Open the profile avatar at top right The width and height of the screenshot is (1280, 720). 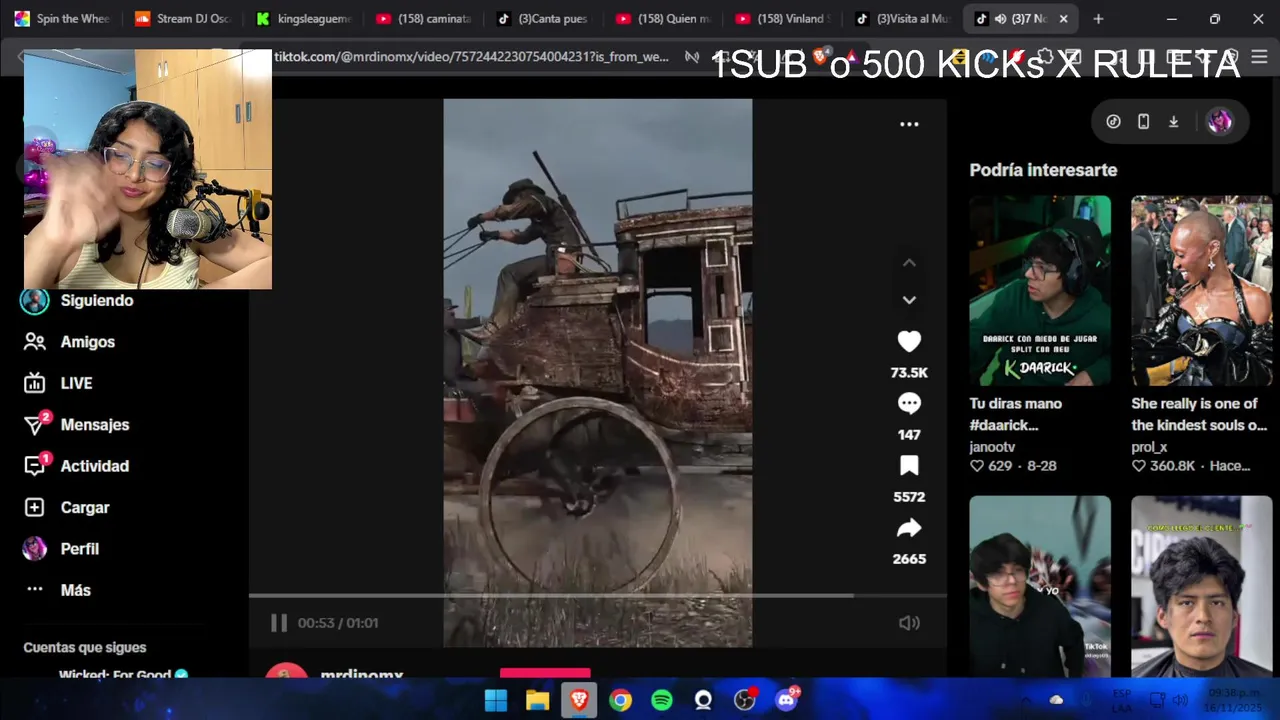(x=1219, y=122)
